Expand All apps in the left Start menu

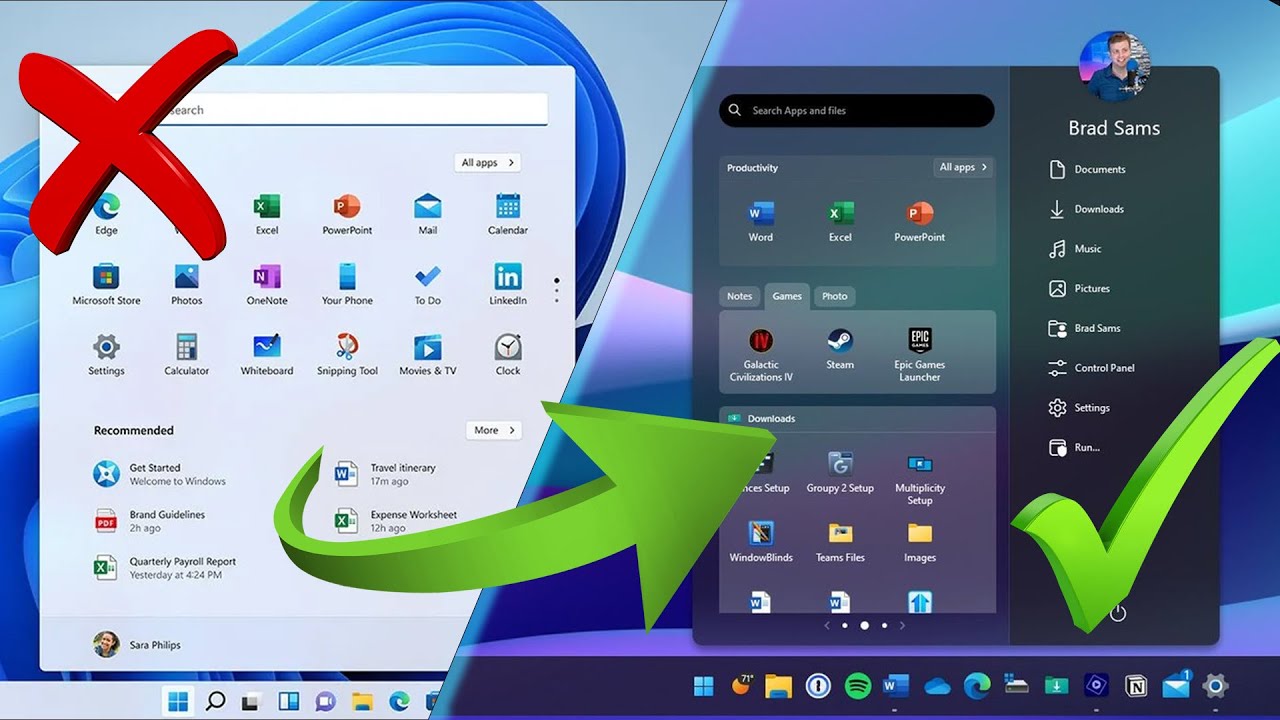click(488, 162)
